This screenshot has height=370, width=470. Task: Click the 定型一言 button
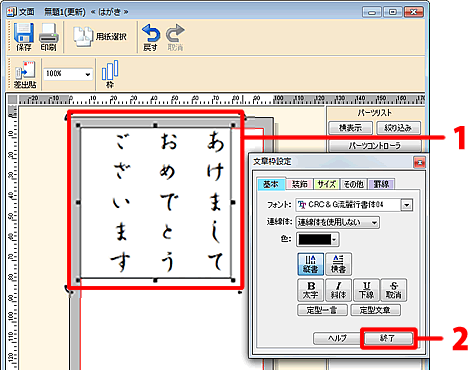tap(322, 310)
